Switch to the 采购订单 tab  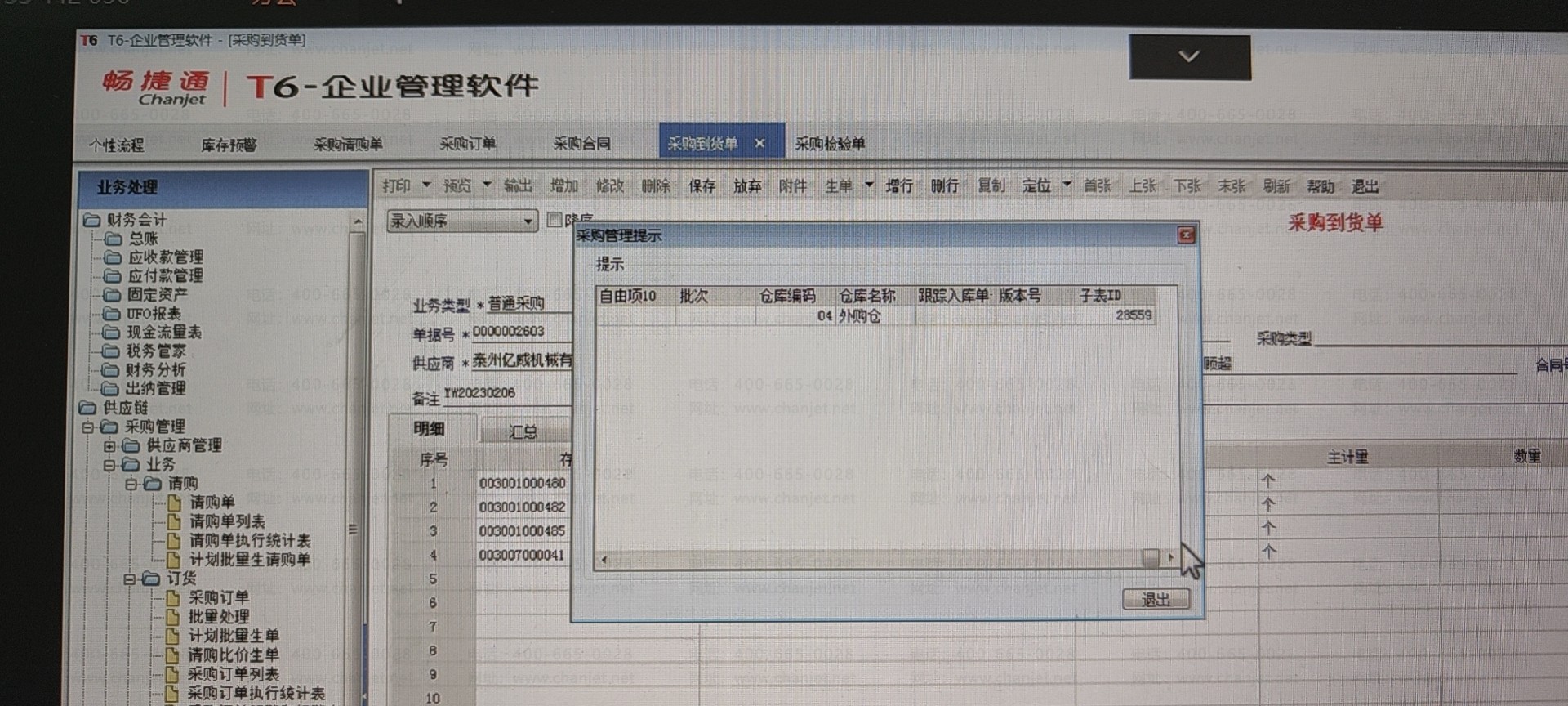468,144
